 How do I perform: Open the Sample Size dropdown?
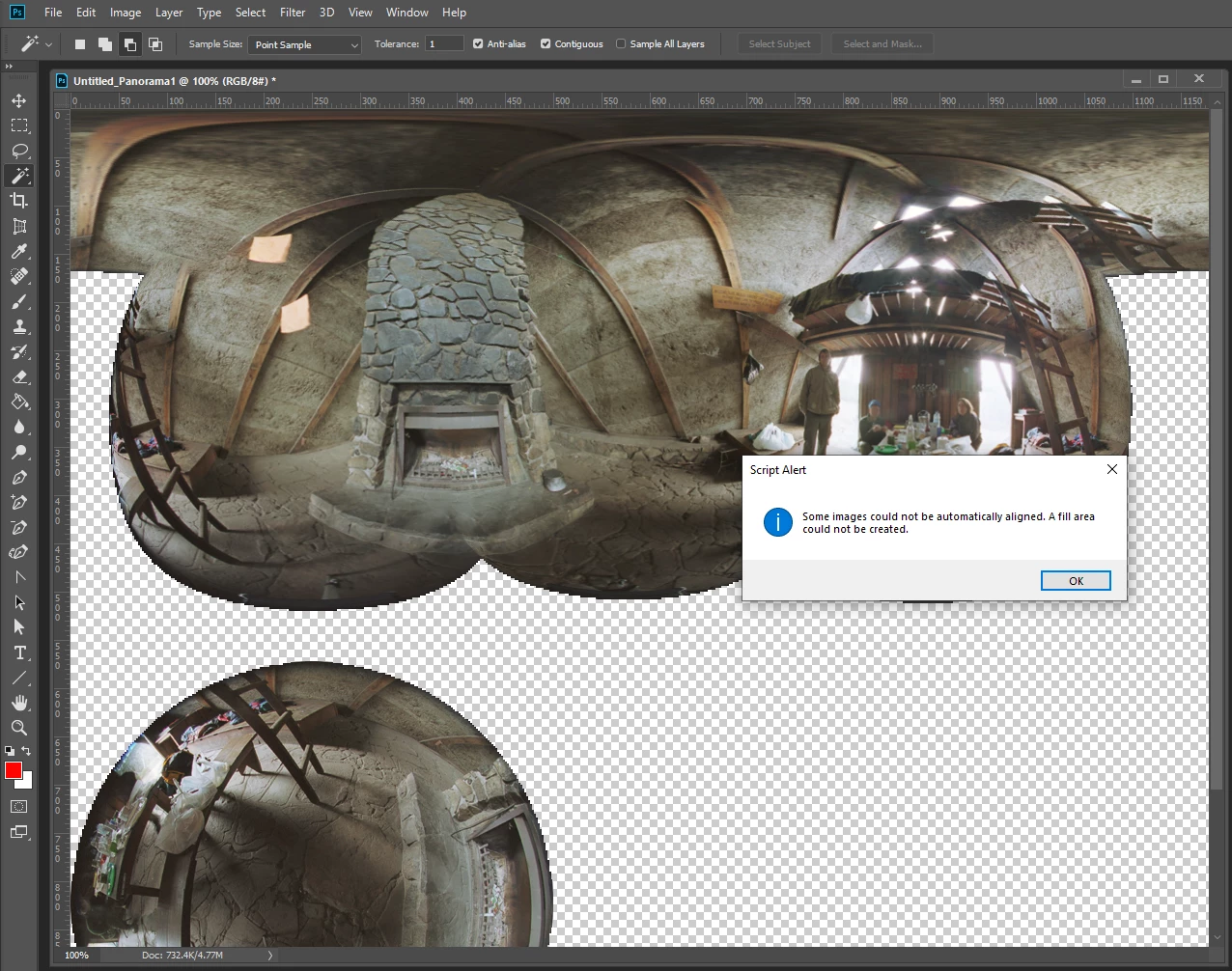coord(304,44)
